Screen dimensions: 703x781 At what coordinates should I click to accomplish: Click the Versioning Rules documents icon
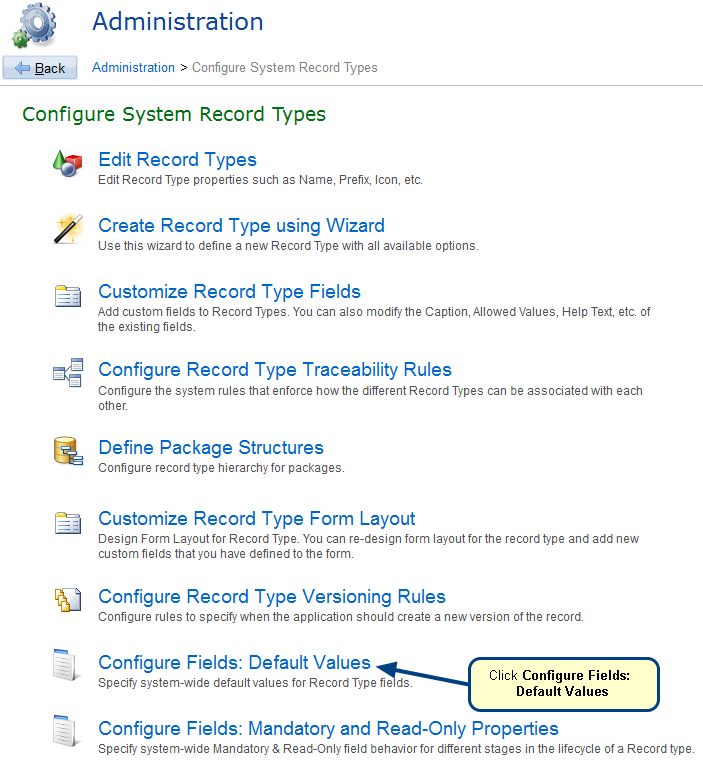point(66,600)
